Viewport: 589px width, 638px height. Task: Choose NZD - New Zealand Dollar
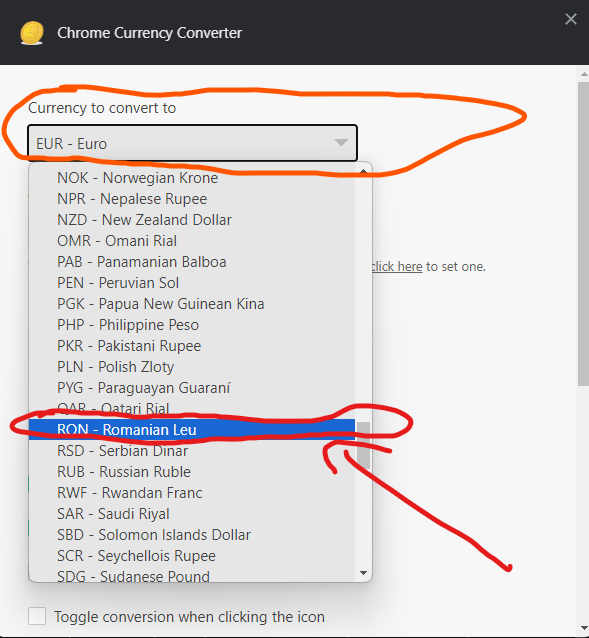(192, 220)
